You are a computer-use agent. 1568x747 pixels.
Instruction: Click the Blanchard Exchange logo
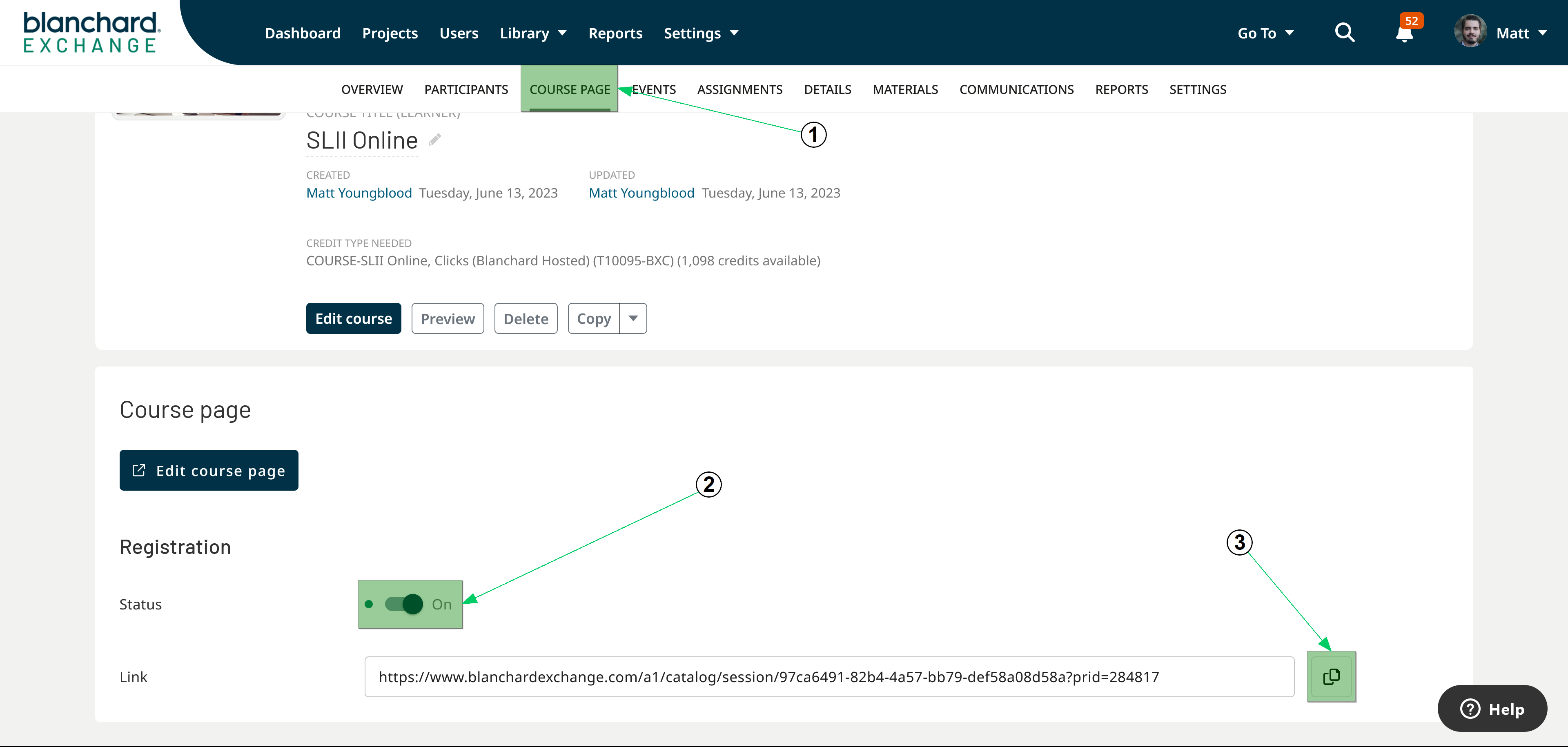tap(90, 31)
